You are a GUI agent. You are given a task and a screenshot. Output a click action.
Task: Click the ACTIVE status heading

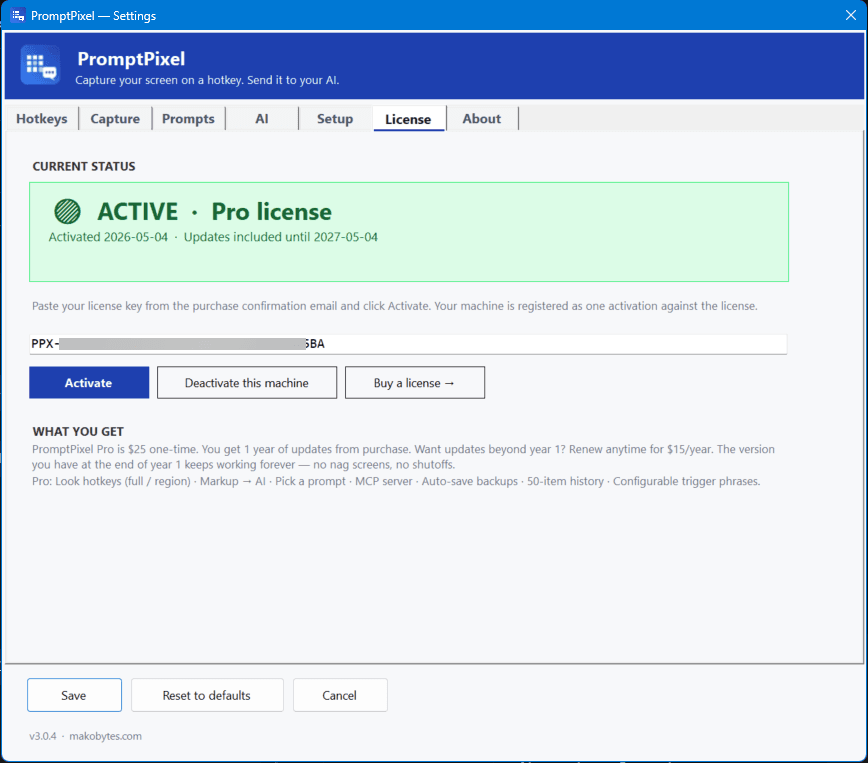(138, 212)
